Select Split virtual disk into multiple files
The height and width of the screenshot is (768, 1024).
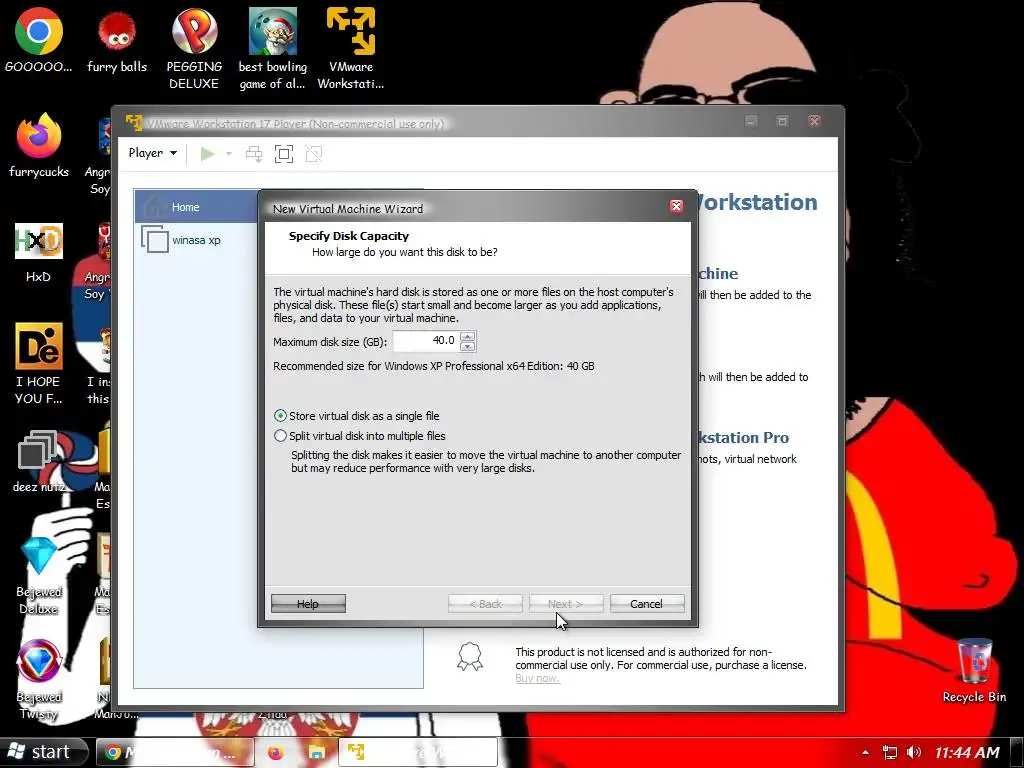pyautogui.click(x=360, y=436)
